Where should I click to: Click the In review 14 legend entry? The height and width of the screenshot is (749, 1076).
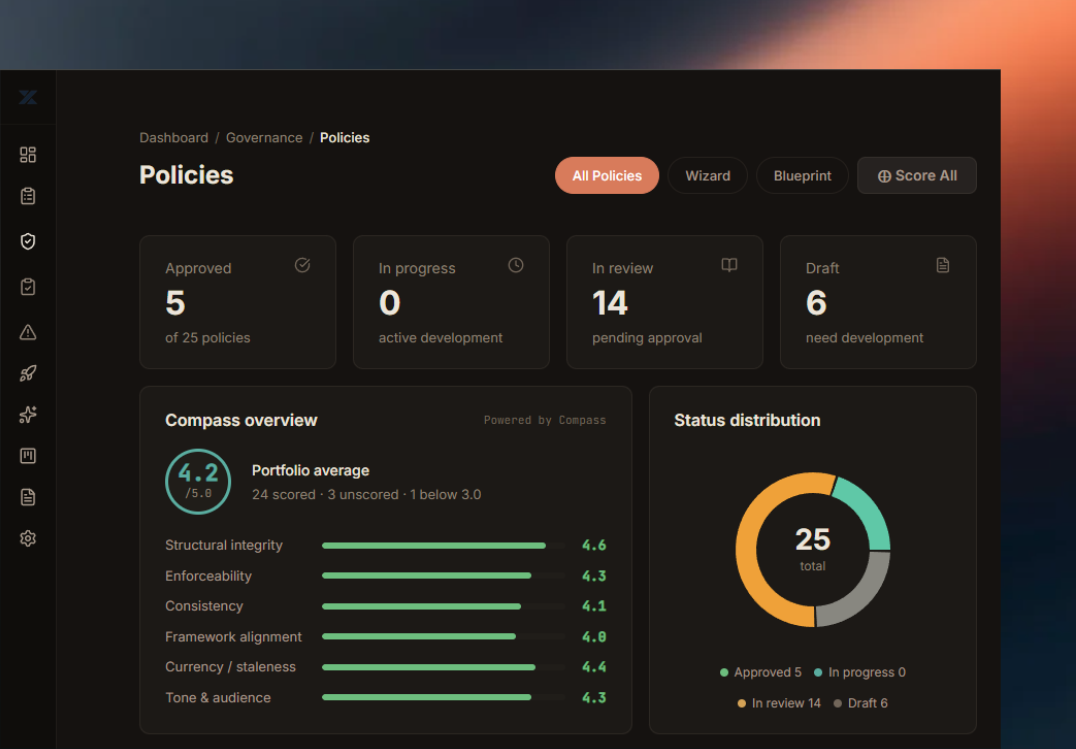tap(779, 703)
